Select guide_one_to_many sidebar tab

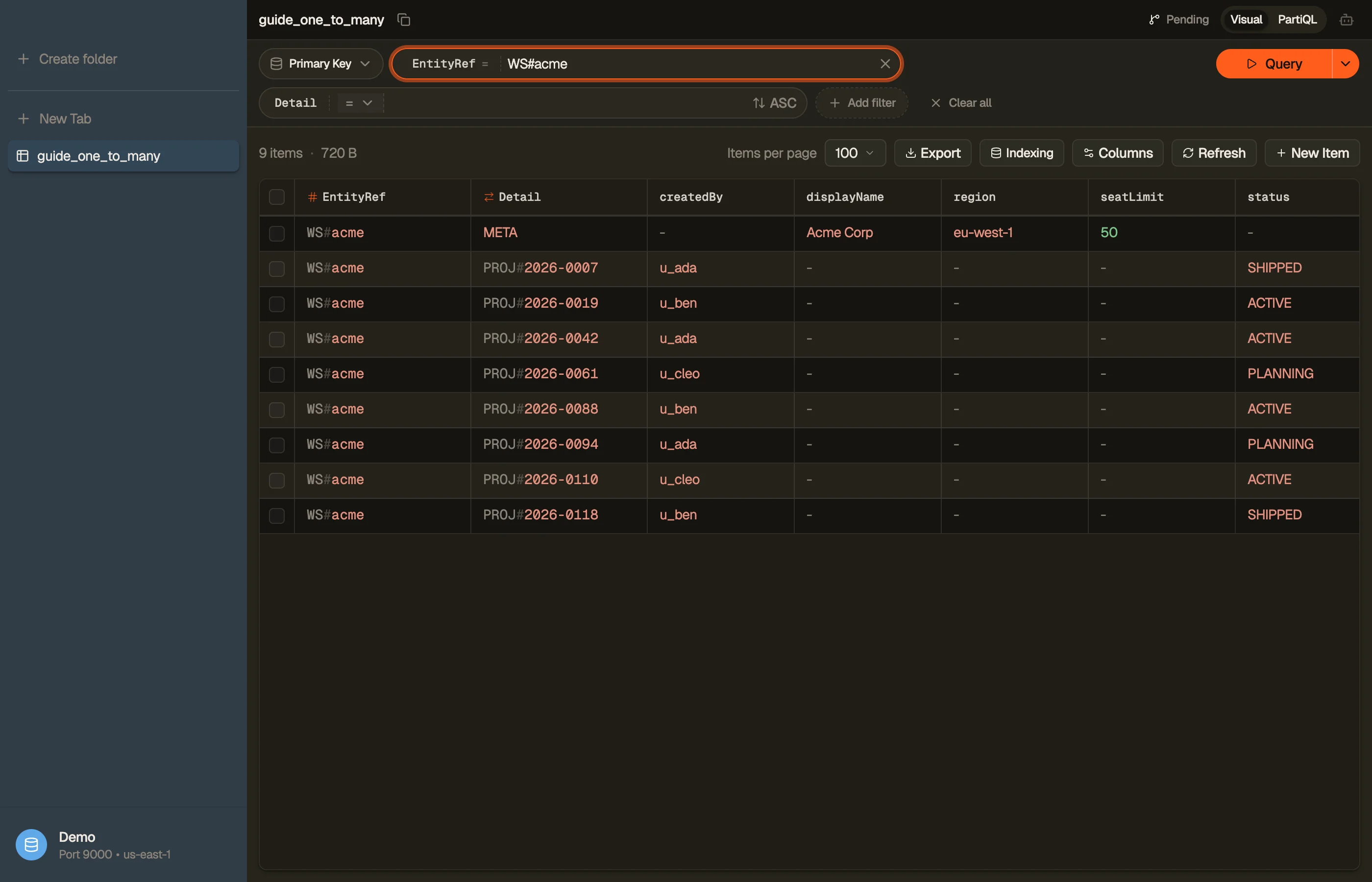click(x=123, y=156)
